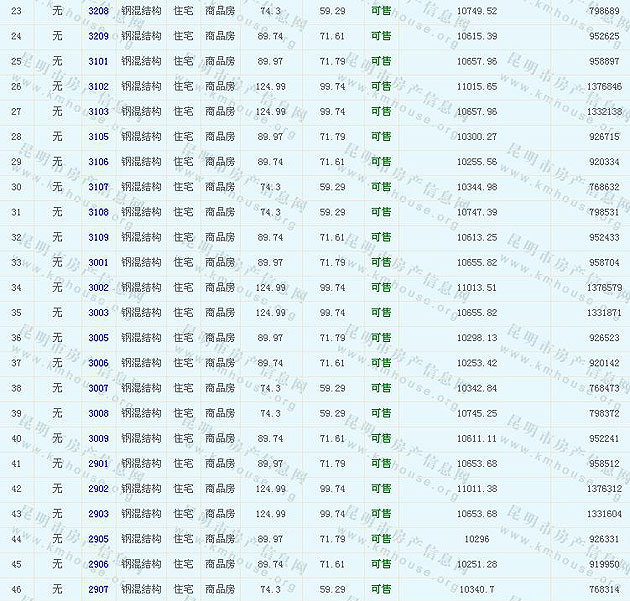Select room 3102 link
The height and width of the screenshot is (601, 630).
point(98,86)
